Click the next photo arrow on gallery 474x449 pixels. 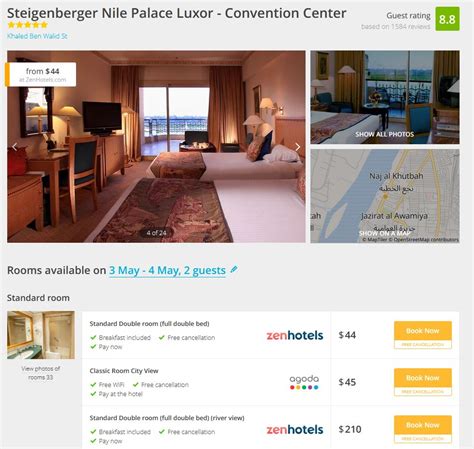point(298,147)
